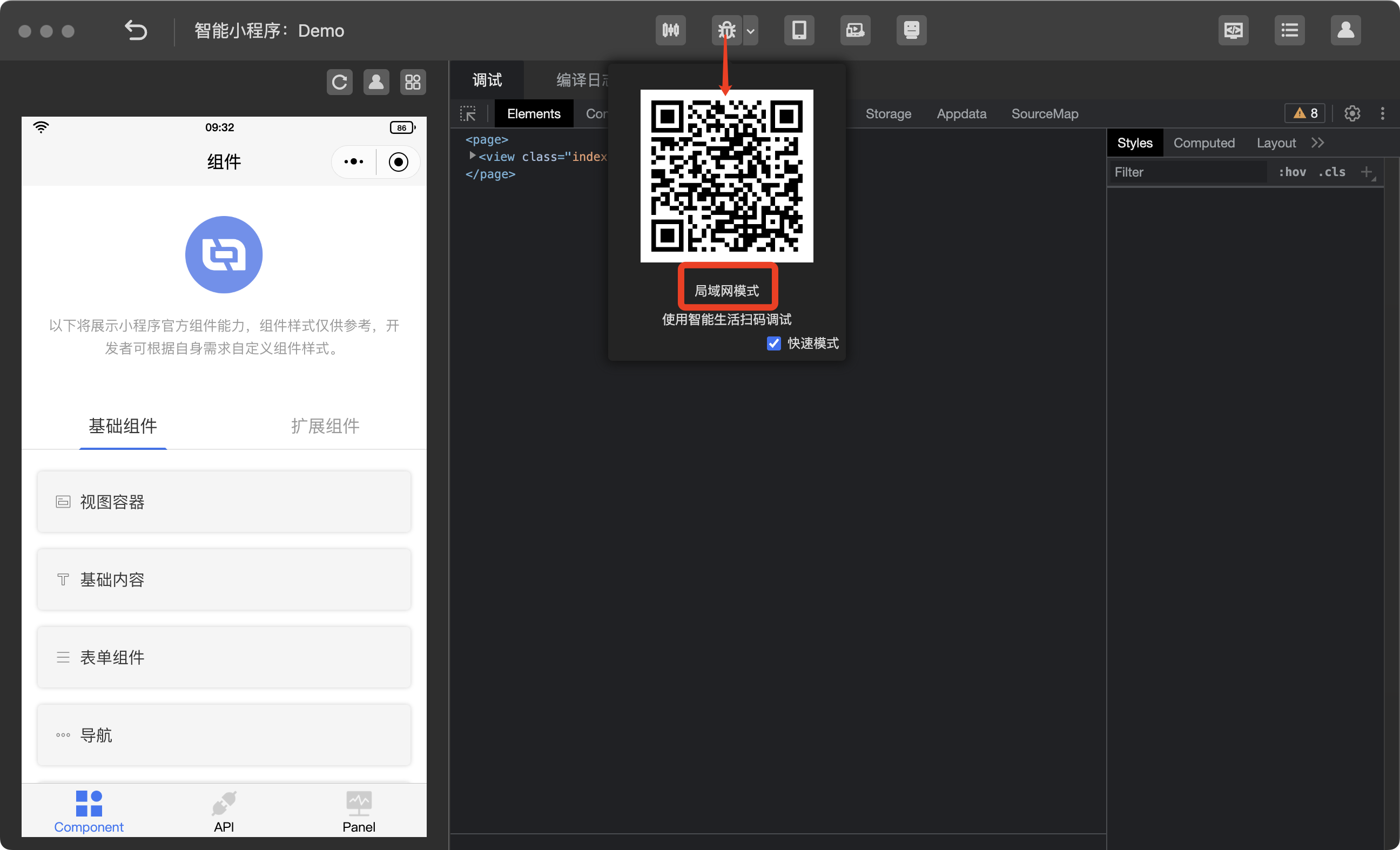Open the simulator four-squares grid icon

click(x=413, y=83)
